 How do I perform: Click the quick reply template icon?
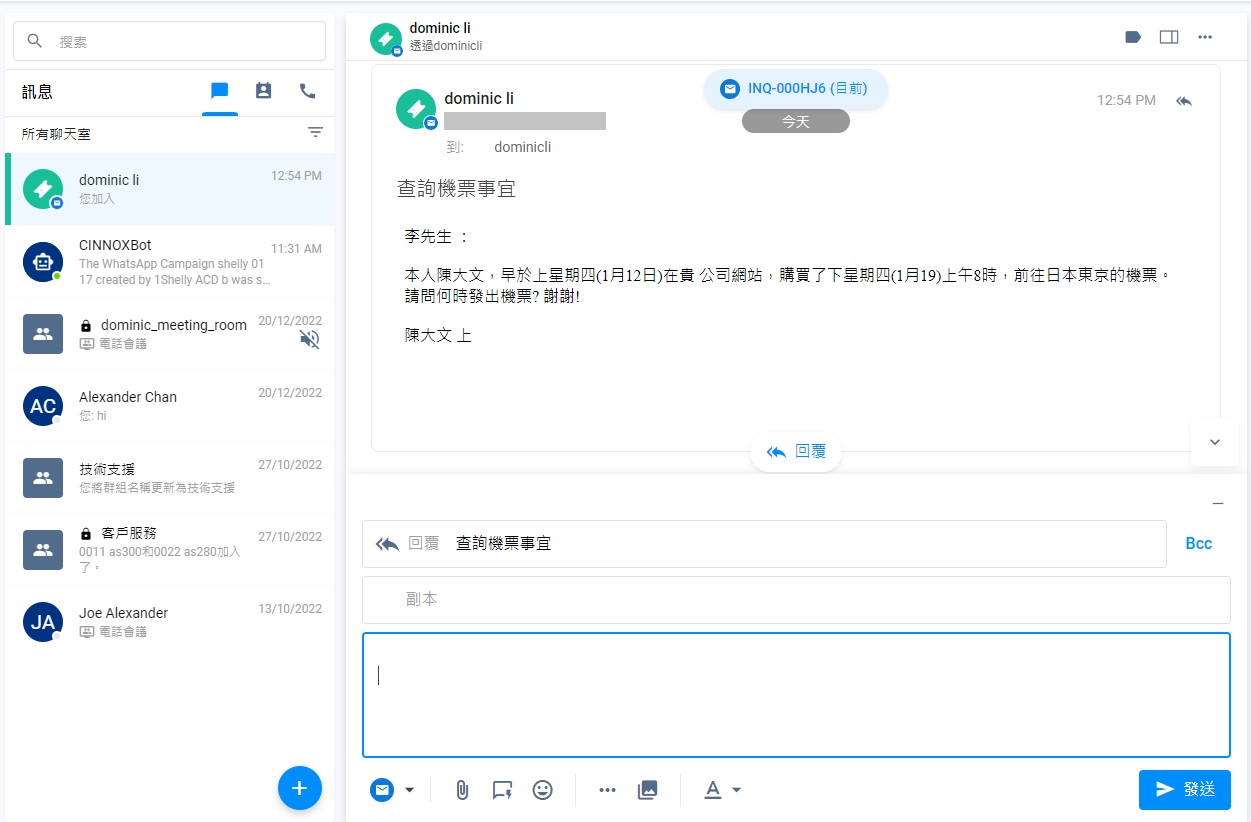coord(502,790)
